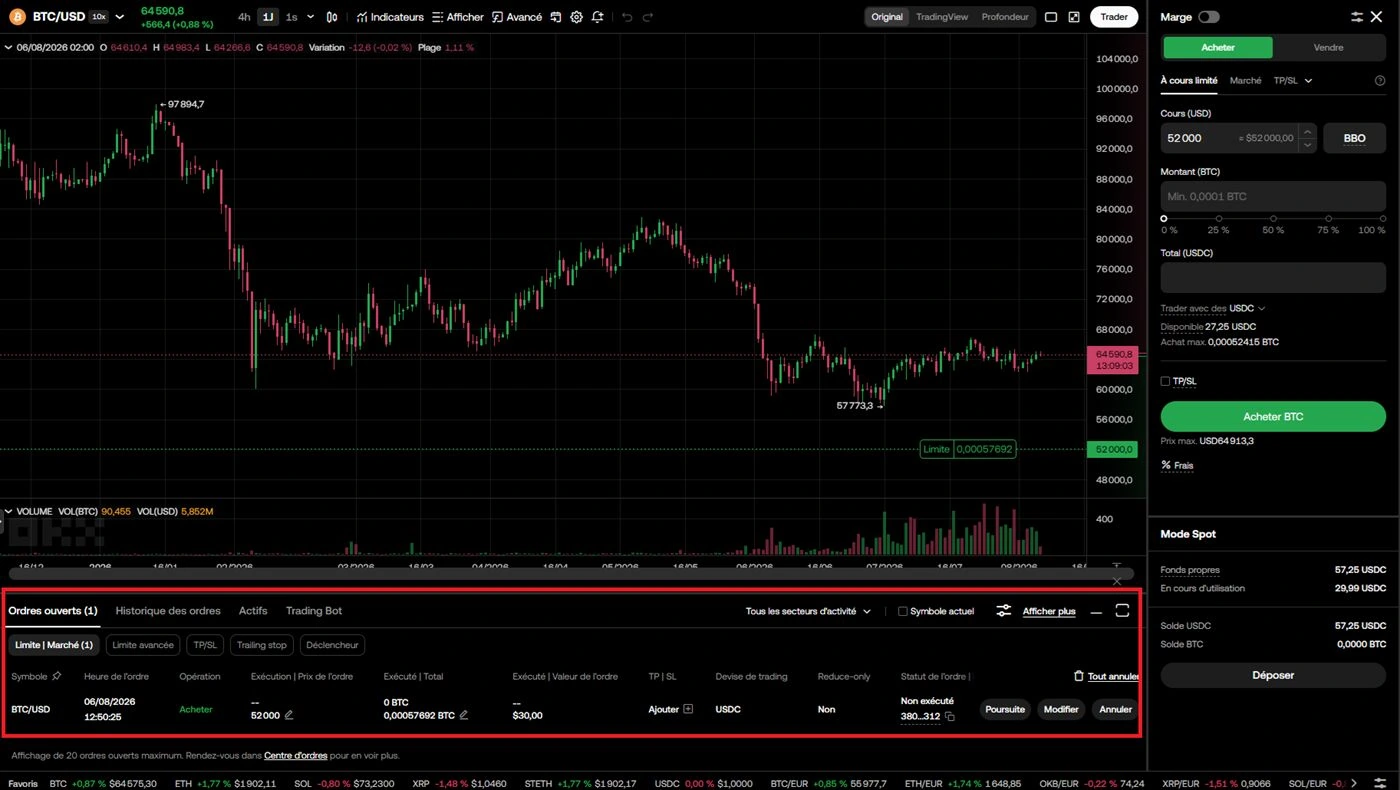Screen dimensions: 1400x790
Task: Click the plus icon next to Ajouter
Action: (688, 709)
